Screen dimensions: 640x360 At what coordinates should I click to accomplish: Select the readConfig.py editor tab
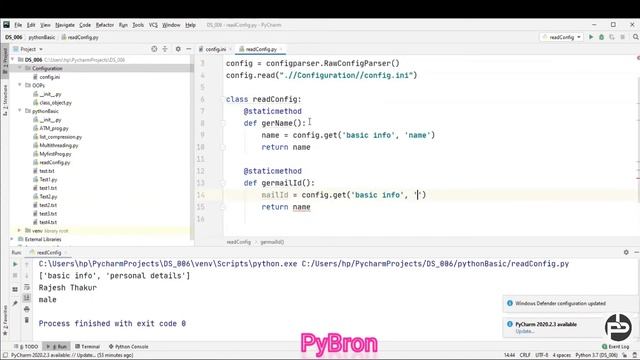[261, 49]
